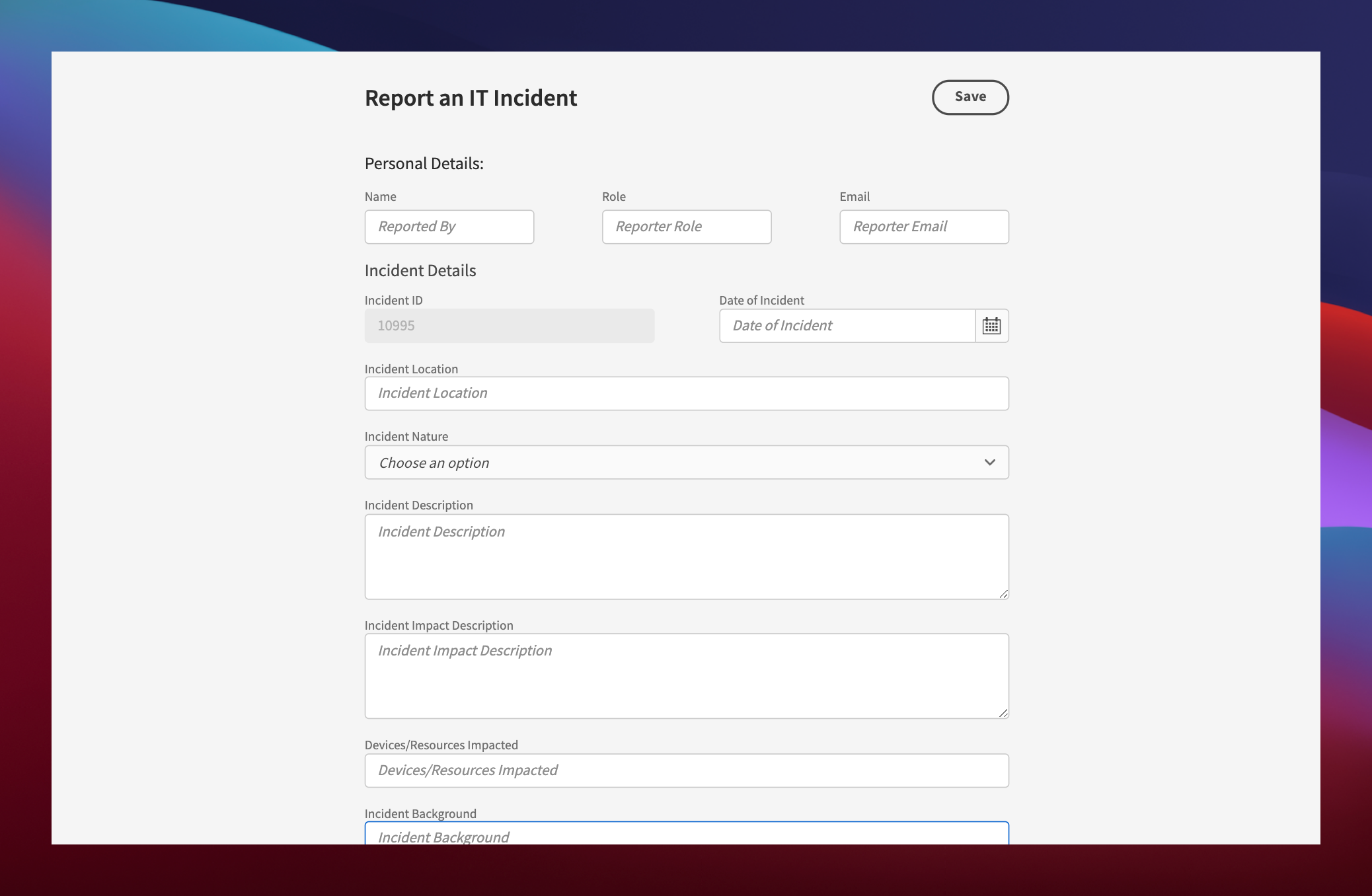The height and width of the screenshot is (896, 1372).
Task: Click the Date of Incident input
Action: [847, 326]
